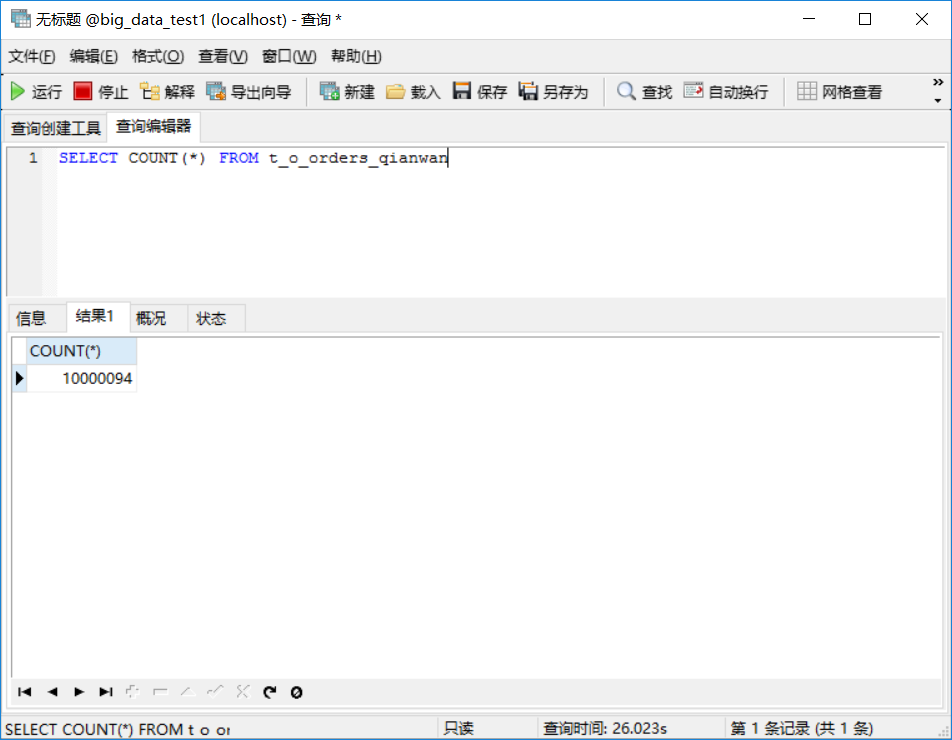Image resolution: width=952 pixels, height=740 pixels.
Task: Click the 停止 (Stop) icon
Action: [x=100, y=90]
